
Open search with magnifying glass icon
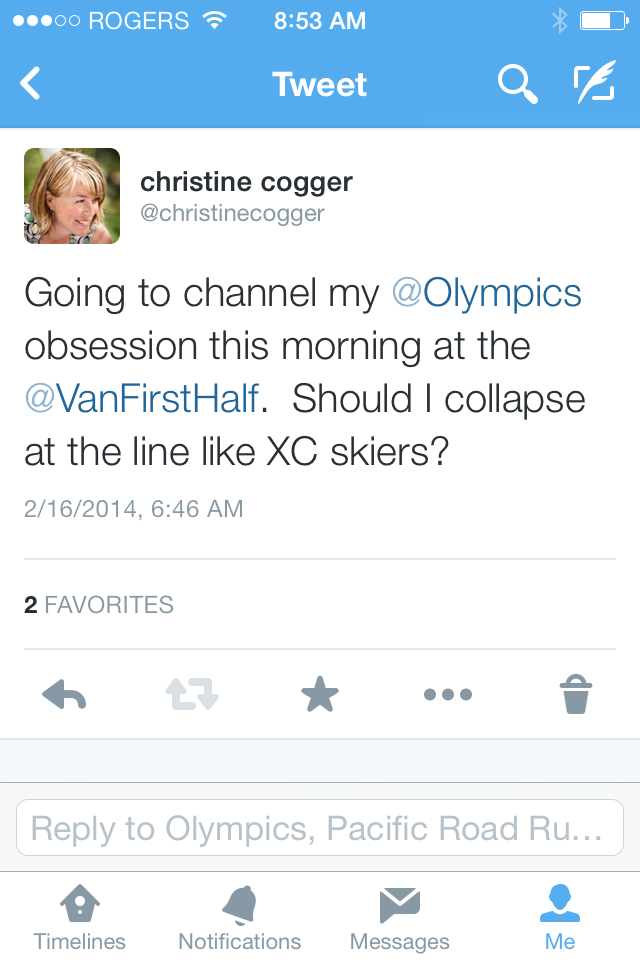(x=517, y=84)
